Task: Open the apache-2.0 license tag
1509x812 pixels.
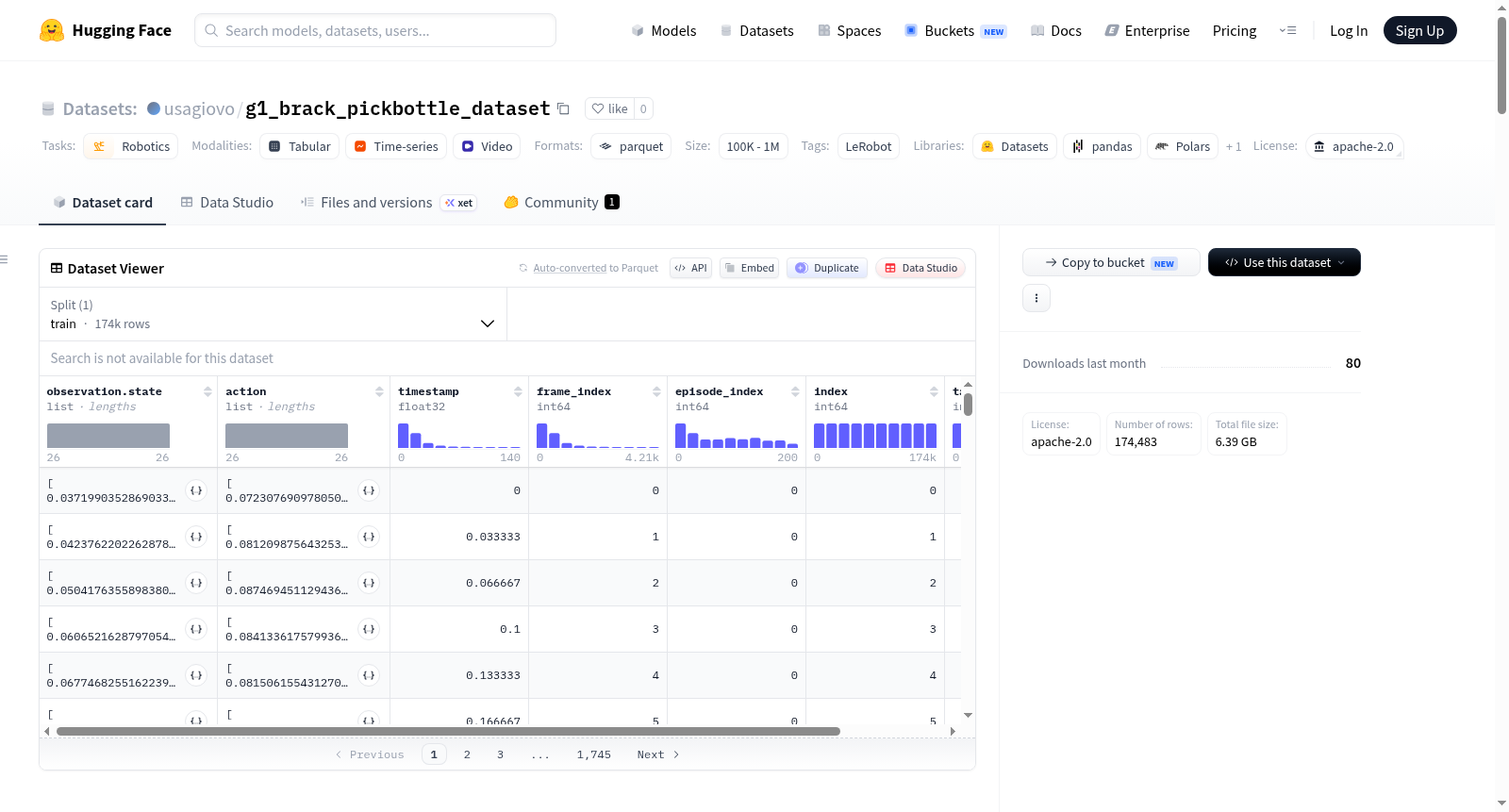Action: pos(1354,146)
